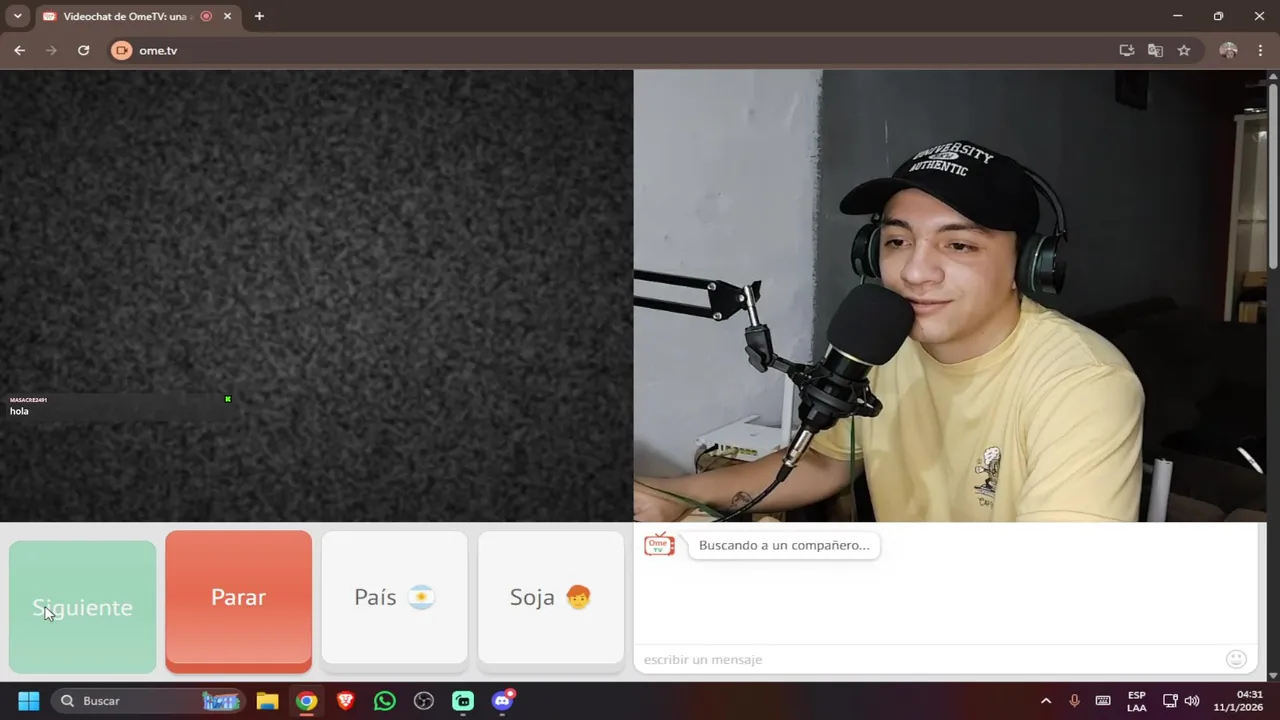Open the Chrome three-dot menu

tap(1260, 50)
